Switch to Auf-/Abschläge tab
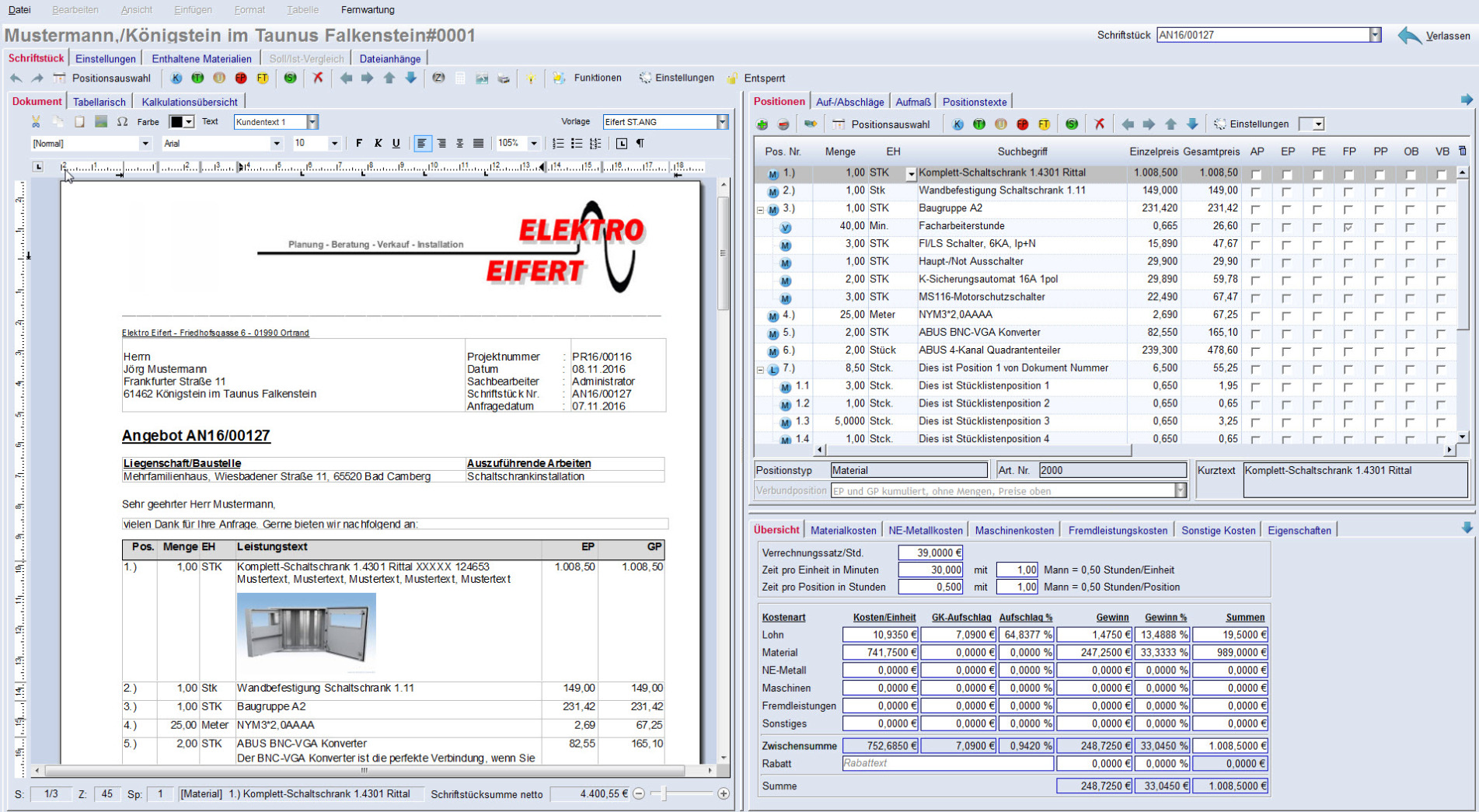 coord(849,102)
